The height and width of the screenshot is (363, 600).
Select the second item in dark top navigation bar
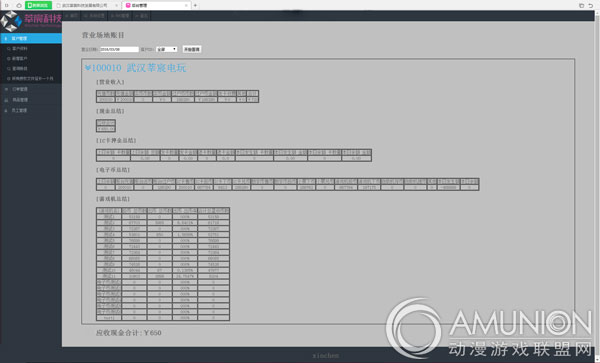pyautogui.click(x=94, y=16)
